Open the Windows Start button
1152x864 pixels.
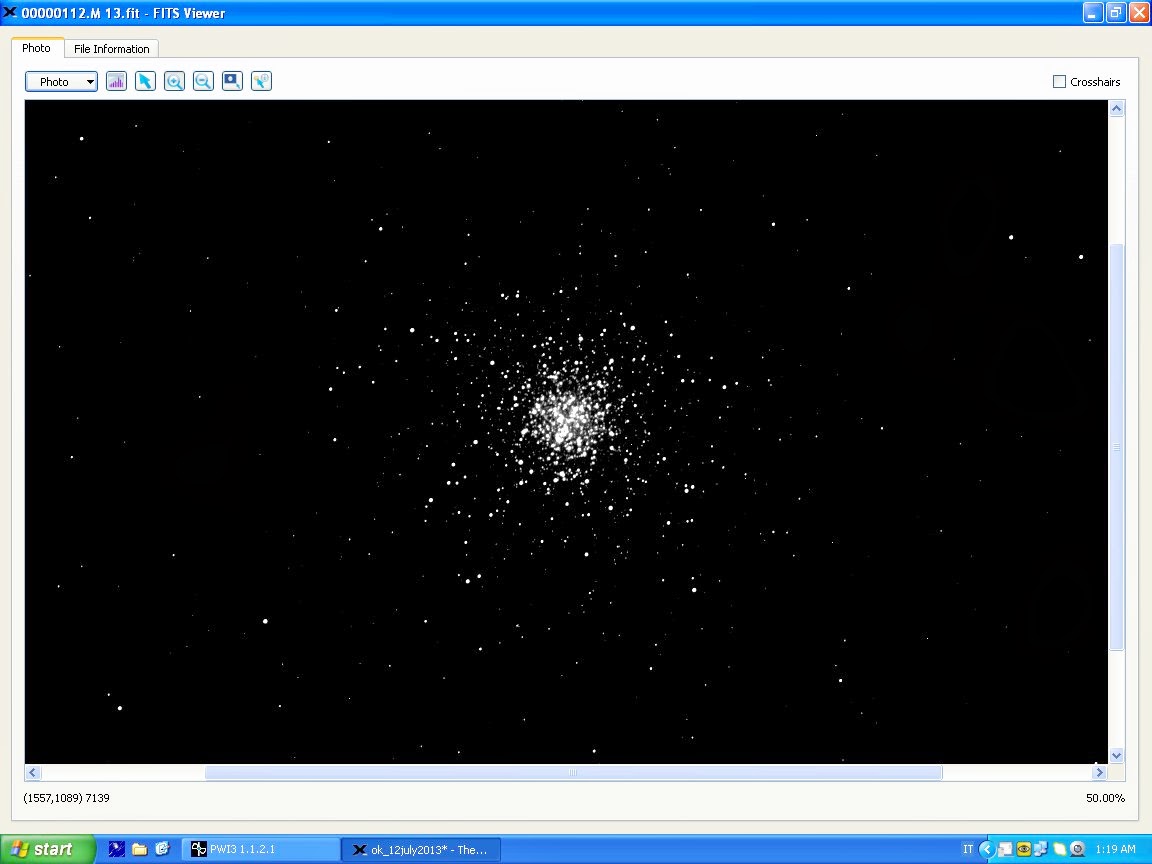point(48,849)
